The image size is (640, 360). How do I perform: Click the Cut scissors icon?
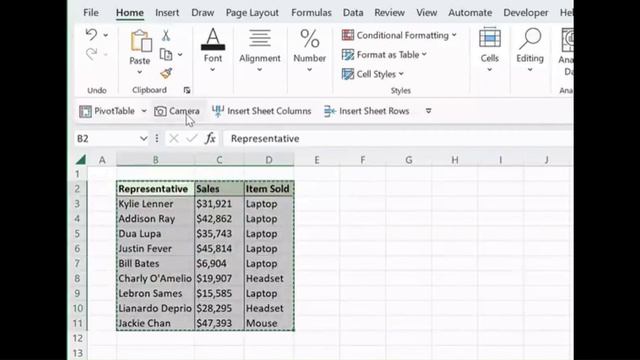tap(166, 36)
